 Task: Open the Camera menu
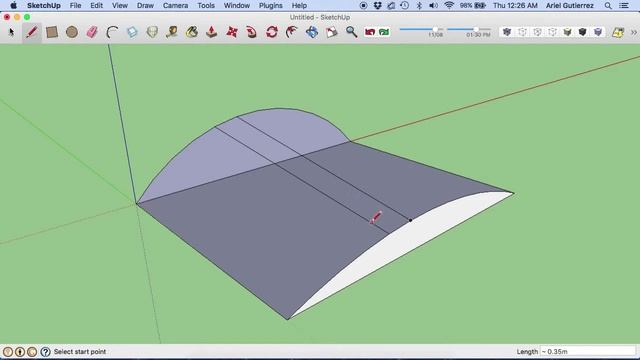(x=176, y=6)
